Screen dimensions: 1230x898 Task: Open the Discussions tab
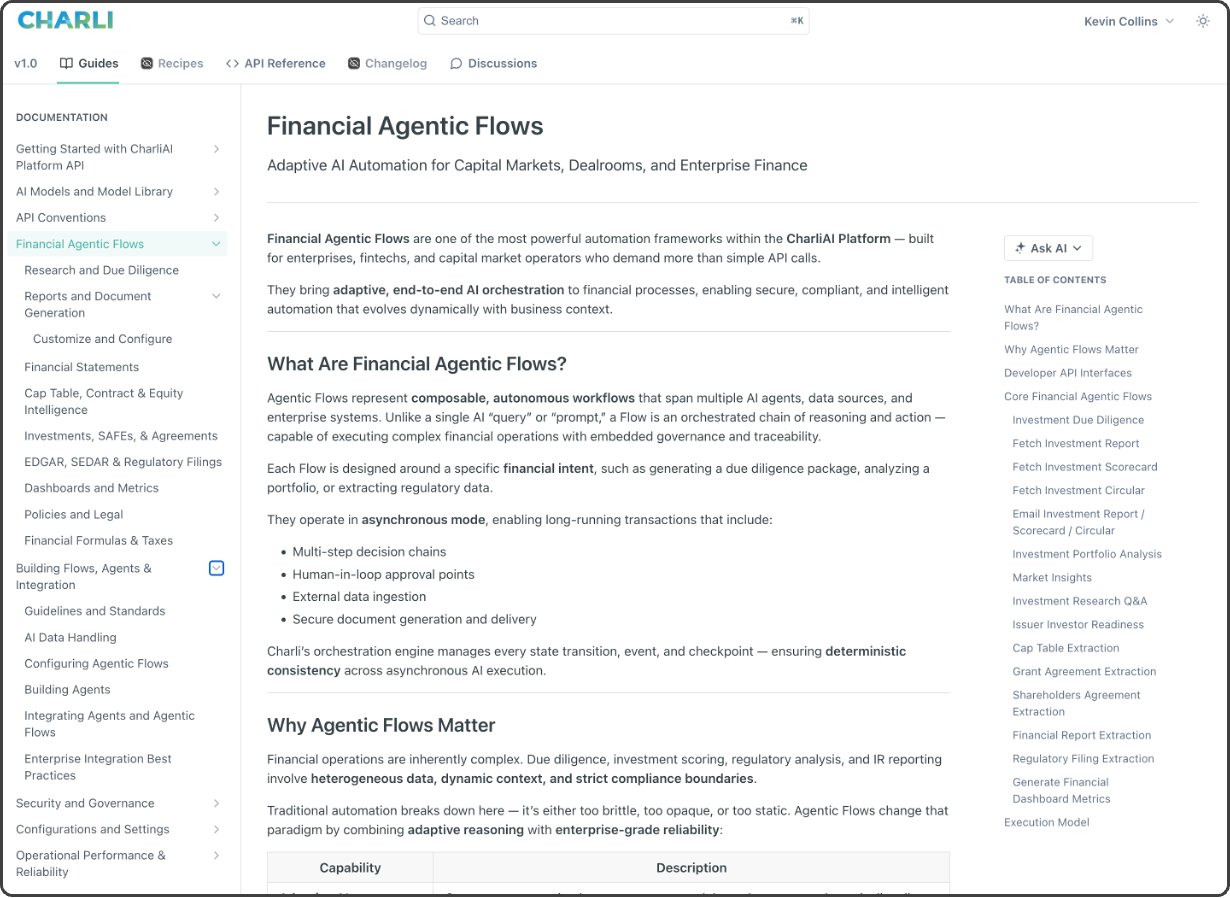493,63
